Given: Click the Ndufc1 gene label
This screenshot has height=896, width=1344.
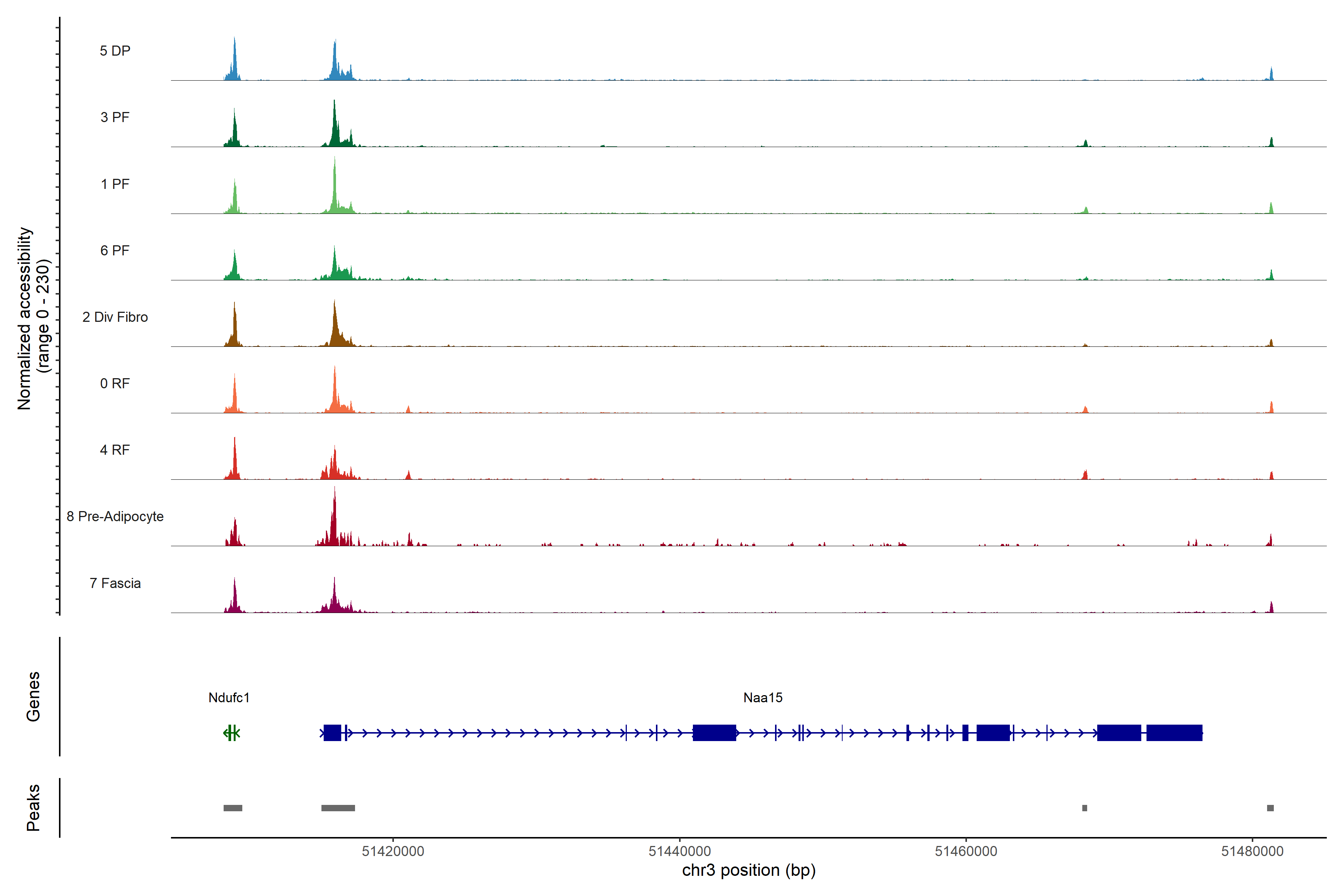Looking at the screenshot, I should tap(228, 697).
